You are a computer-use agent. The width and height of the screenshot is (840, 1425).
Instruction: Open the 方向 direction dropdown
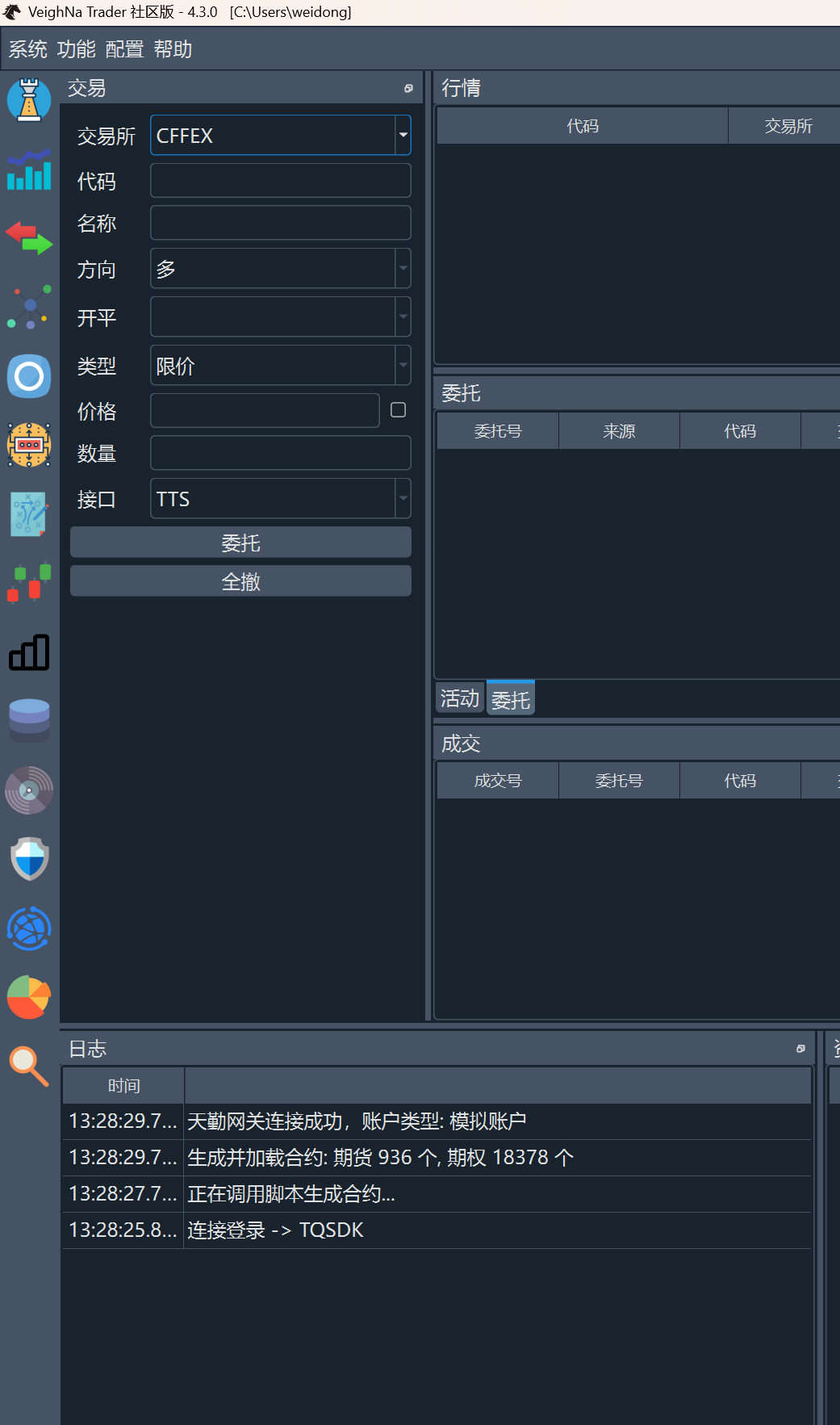(403, 269)
